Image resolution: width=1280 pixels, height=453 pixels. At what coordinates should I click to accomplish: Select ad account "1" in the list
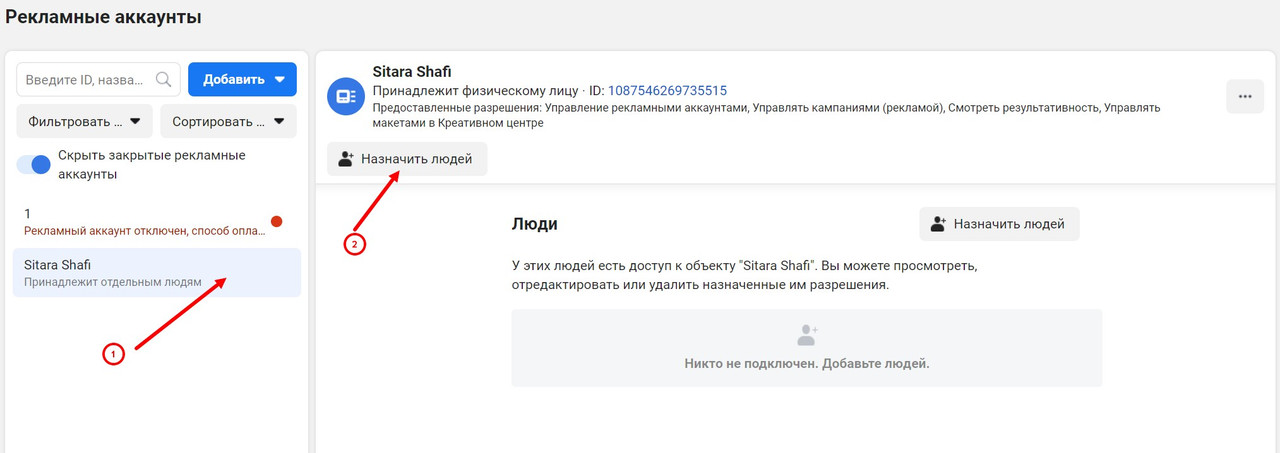pos(158,222)
